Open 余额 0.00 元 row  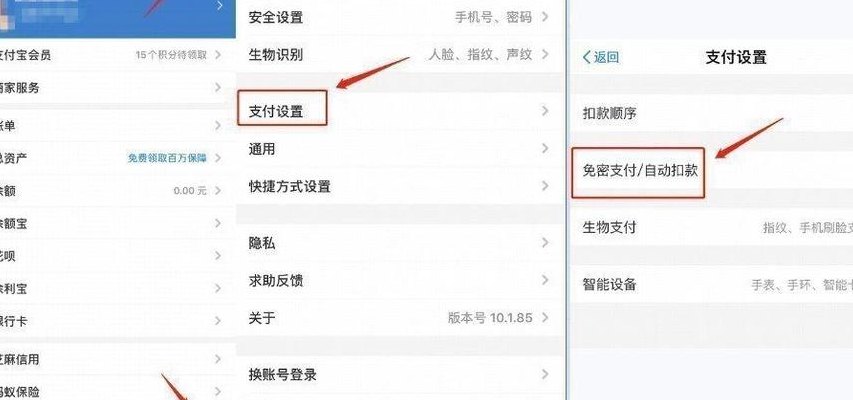tap(118, 190)
